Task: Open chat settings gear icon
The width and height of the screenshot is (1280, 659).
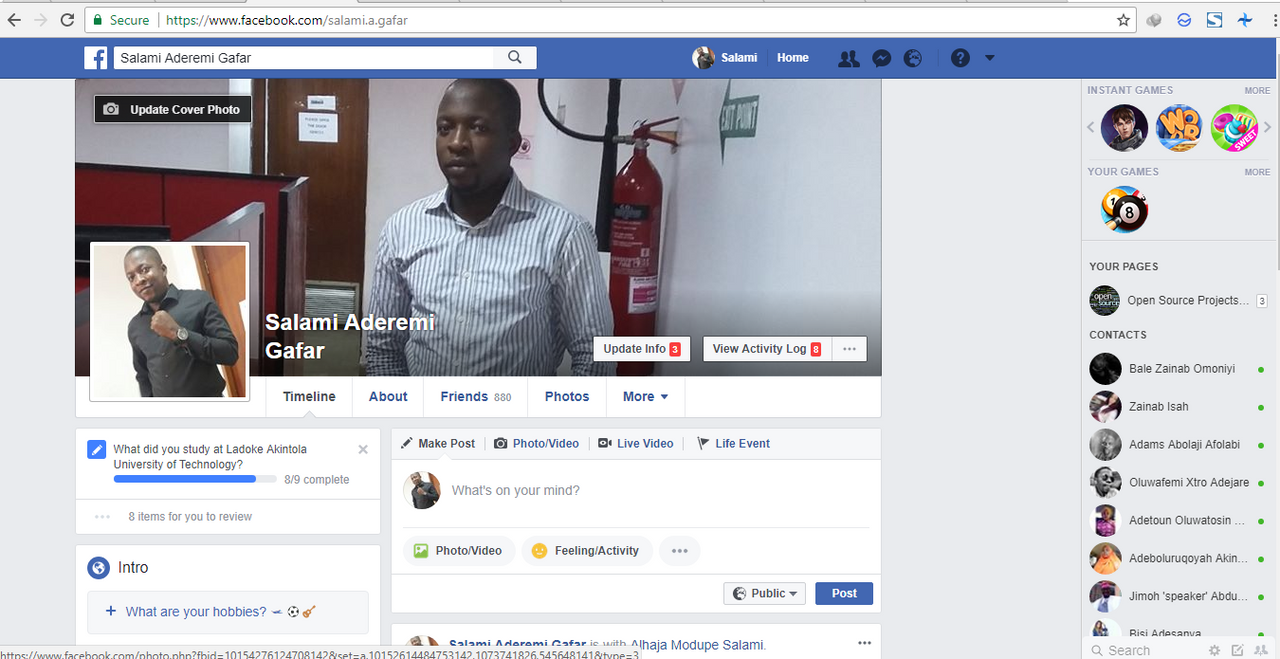Action: [x=1215, y=650]
